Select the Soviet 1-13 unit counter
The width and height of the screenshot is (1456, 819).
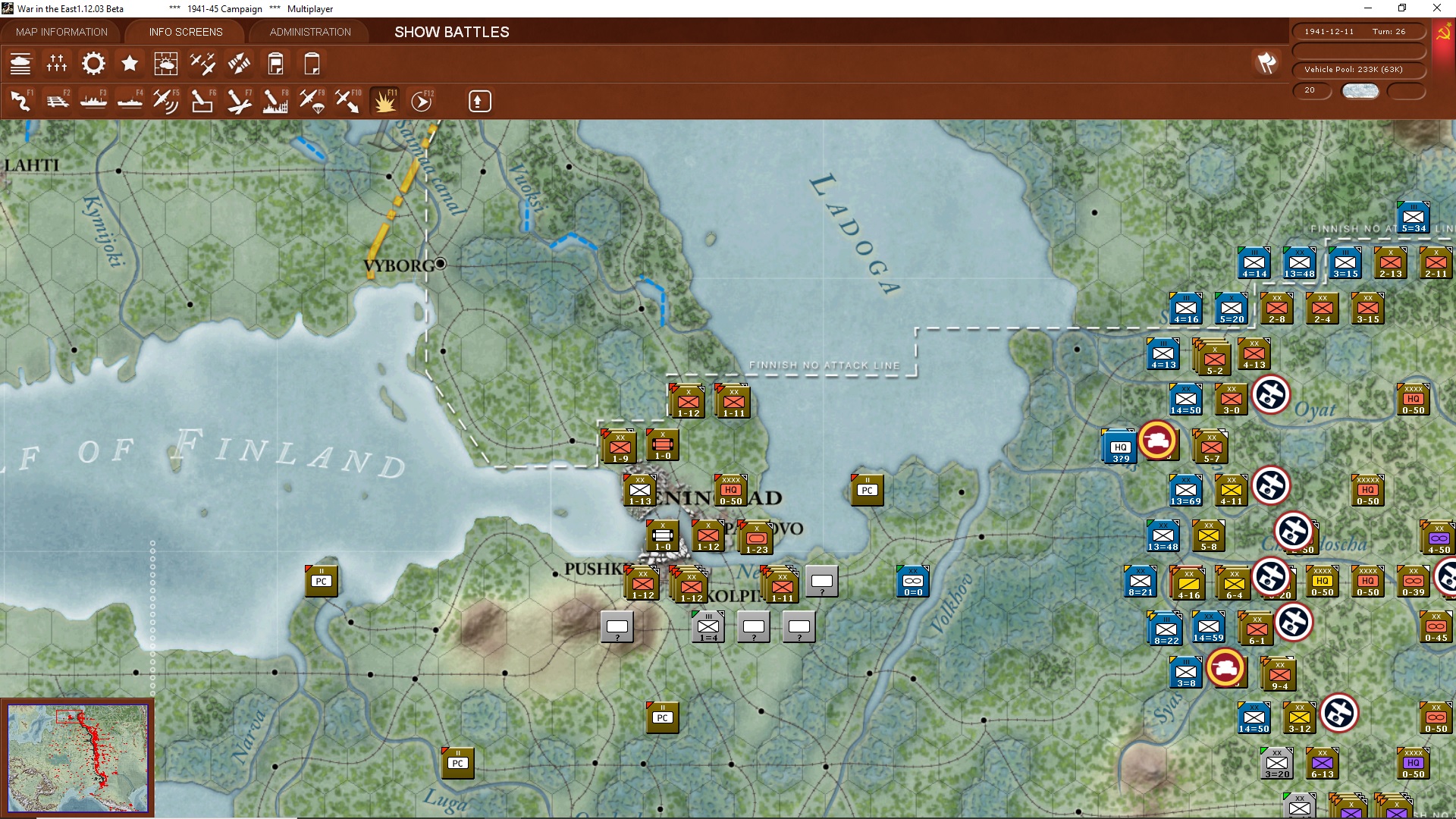point(640,491)
